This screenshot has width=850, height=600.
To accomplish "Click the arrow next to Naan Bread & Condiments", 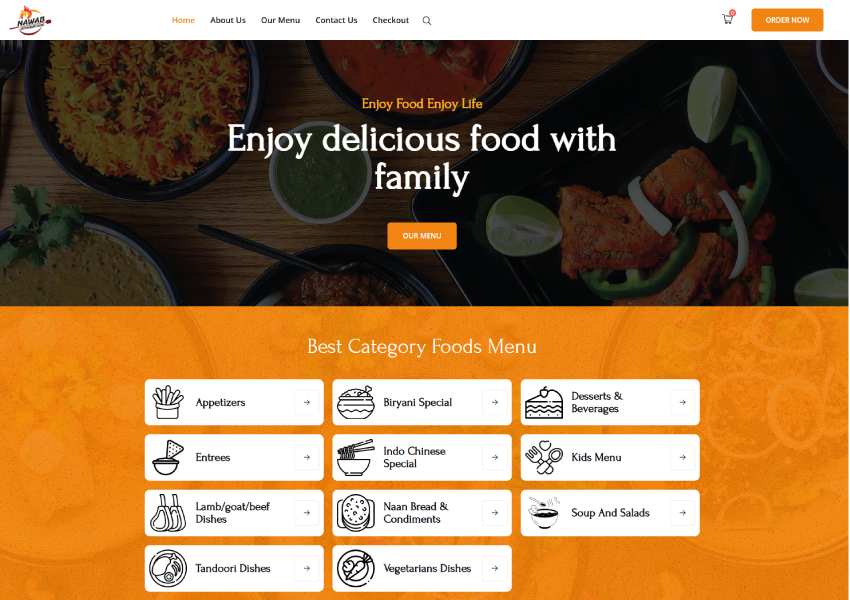I will [x=495, y=513].
